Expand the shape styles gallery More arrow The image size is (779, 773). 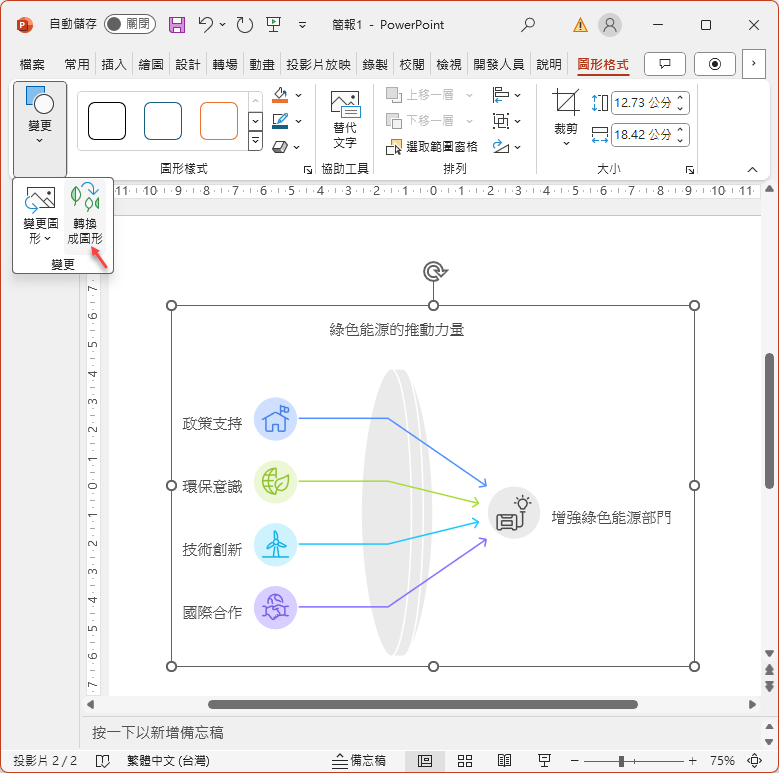(255, 141)
